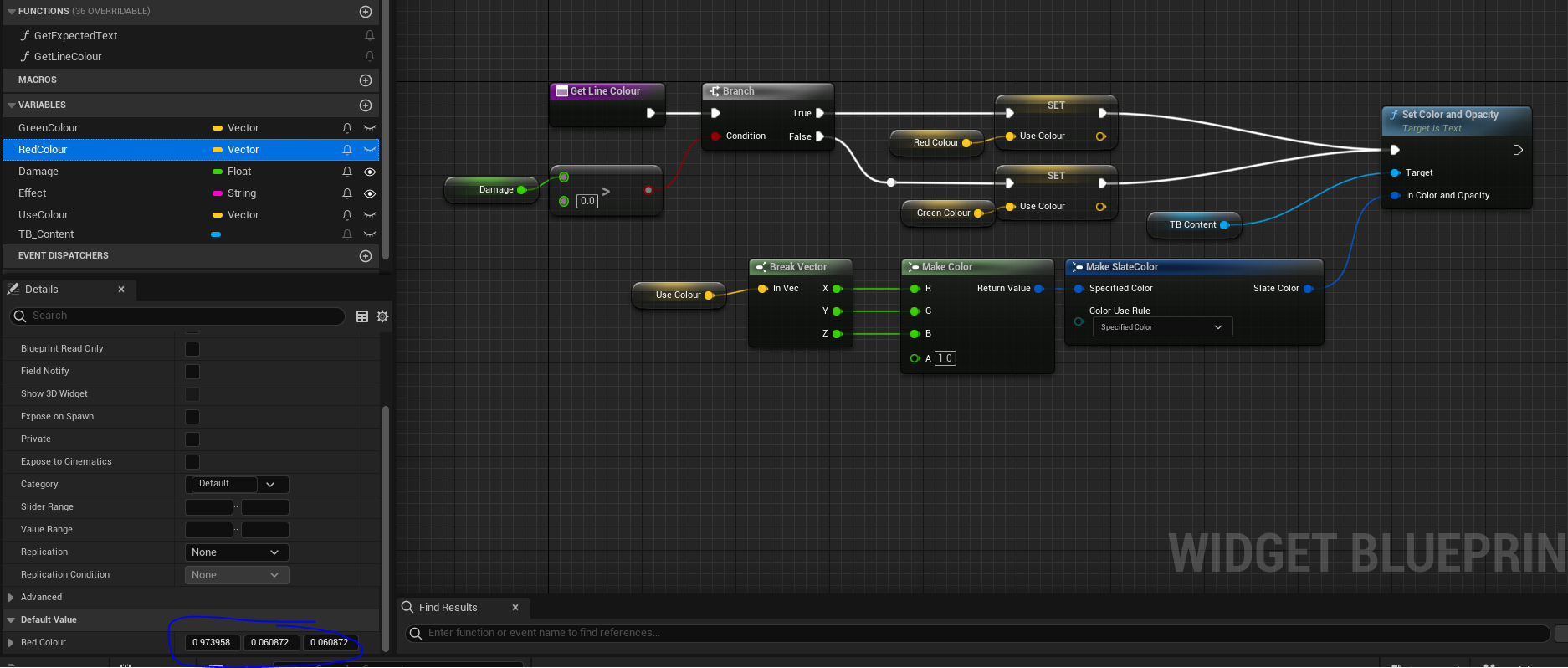This screenshot has width=1568, height=668.
Task: Select the Make SlateColor node header
Action: (x=1194, y=267)
